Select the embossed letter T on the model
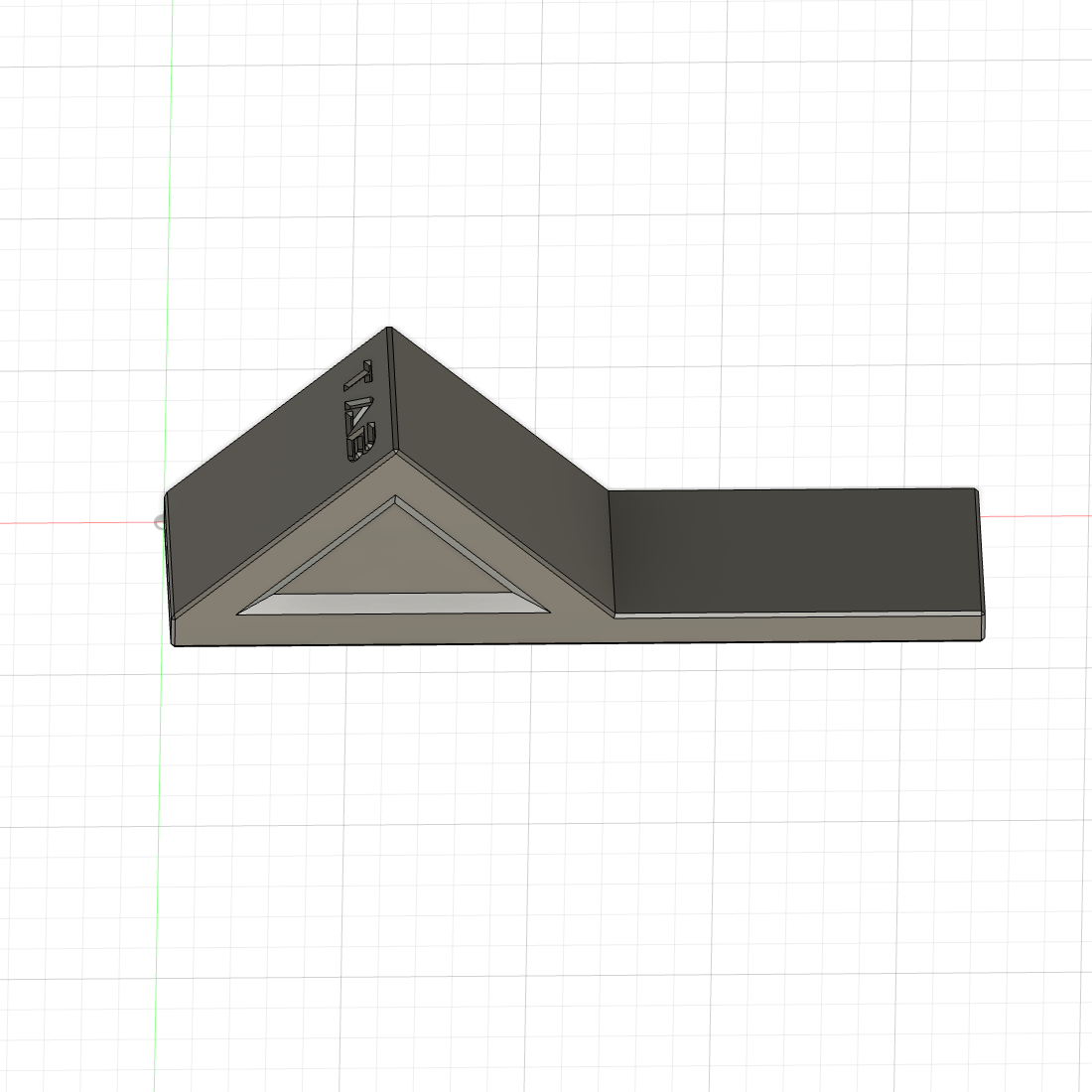The width and height of the screenshot is (1092, 1092). [x=358, y=377]
